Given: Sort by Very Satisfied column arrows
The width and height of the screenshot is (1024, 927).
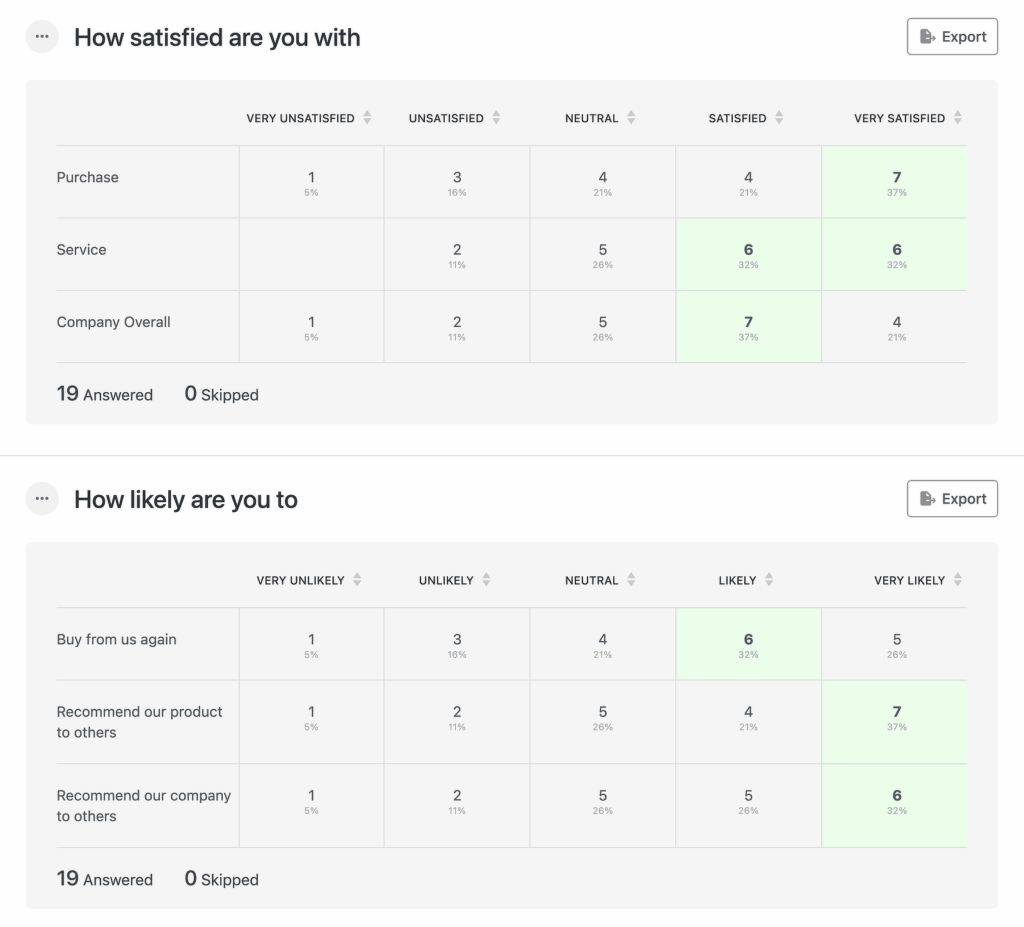Looking at the screenshot, I should pos(958,118).
